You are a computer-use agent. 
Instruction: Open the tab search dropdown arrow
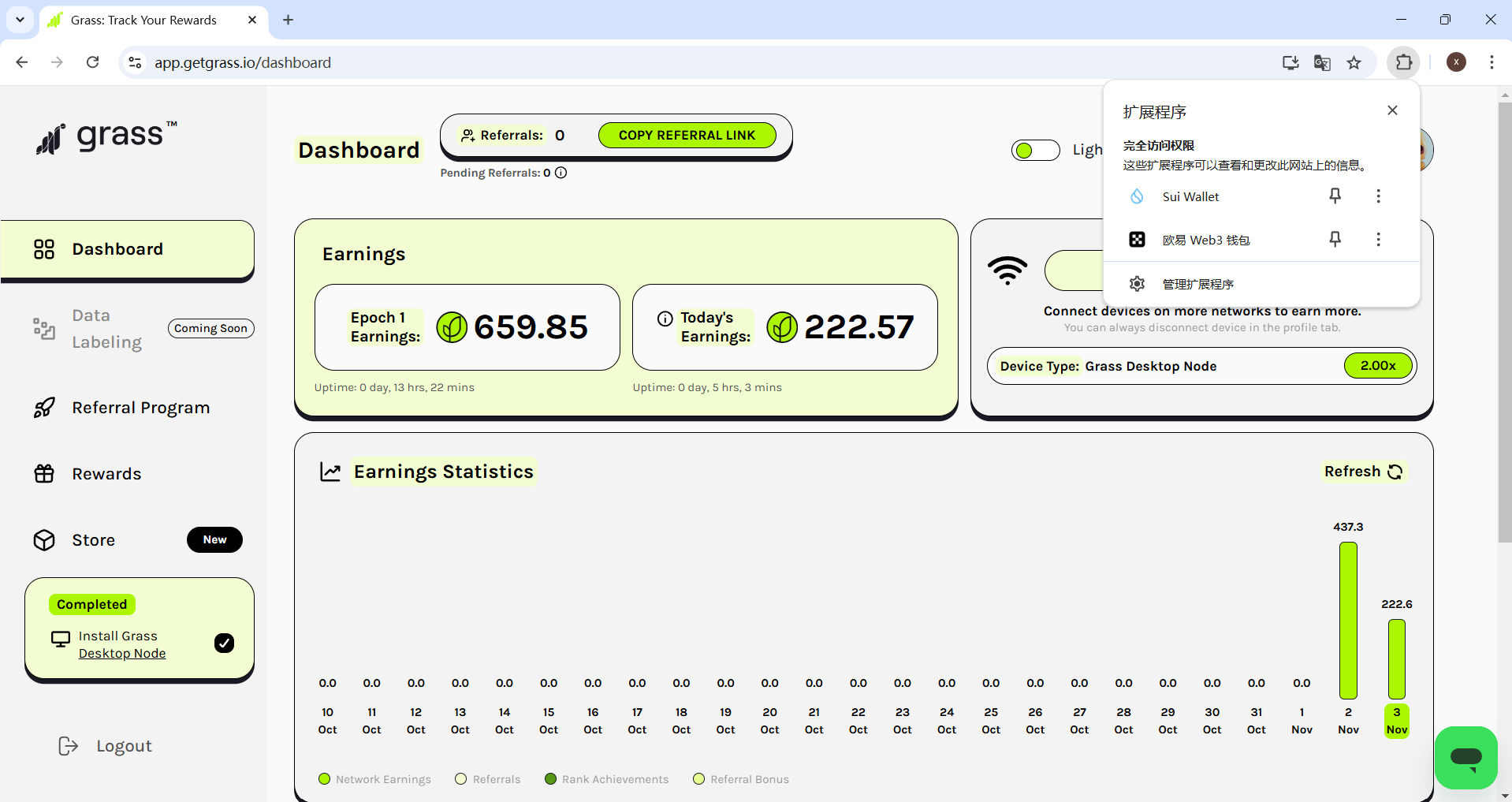tap(20, 20)
